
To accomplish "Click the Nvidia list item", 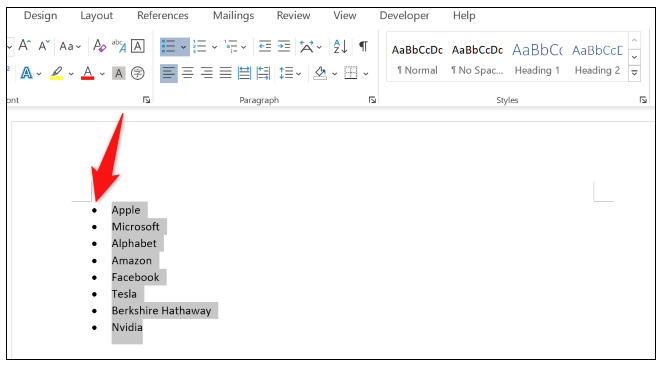I will click(x=127, y=327).
